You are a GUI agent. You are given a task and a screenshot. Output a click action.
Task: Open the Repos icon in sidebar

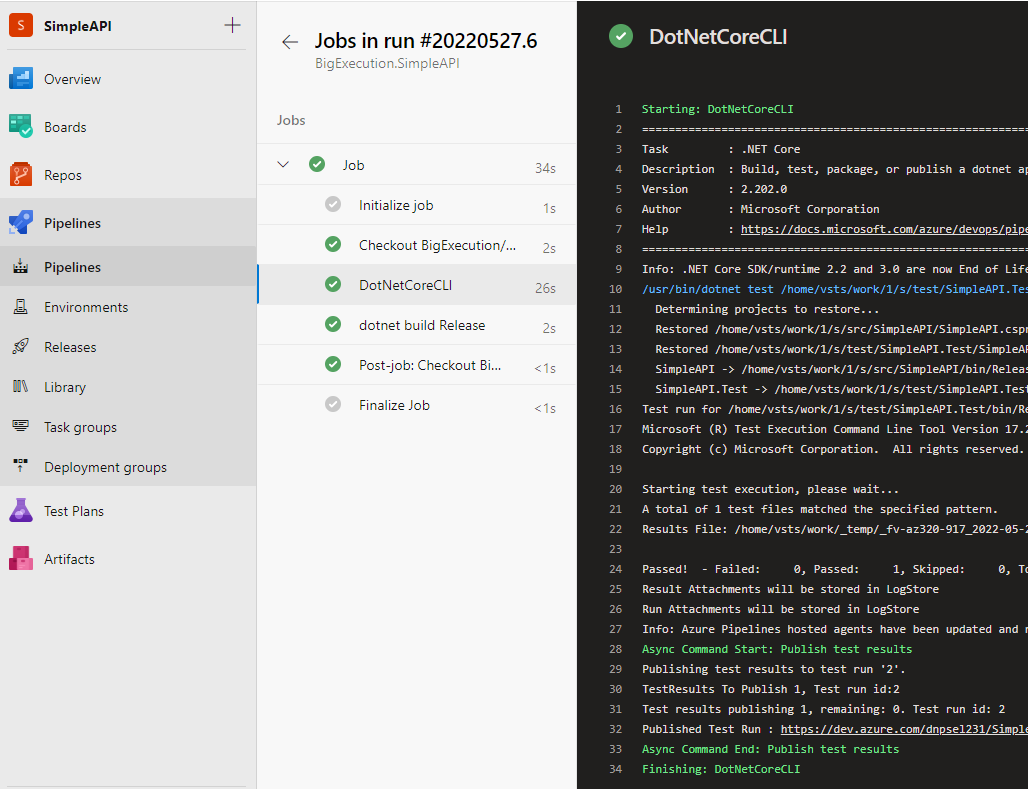21,174
